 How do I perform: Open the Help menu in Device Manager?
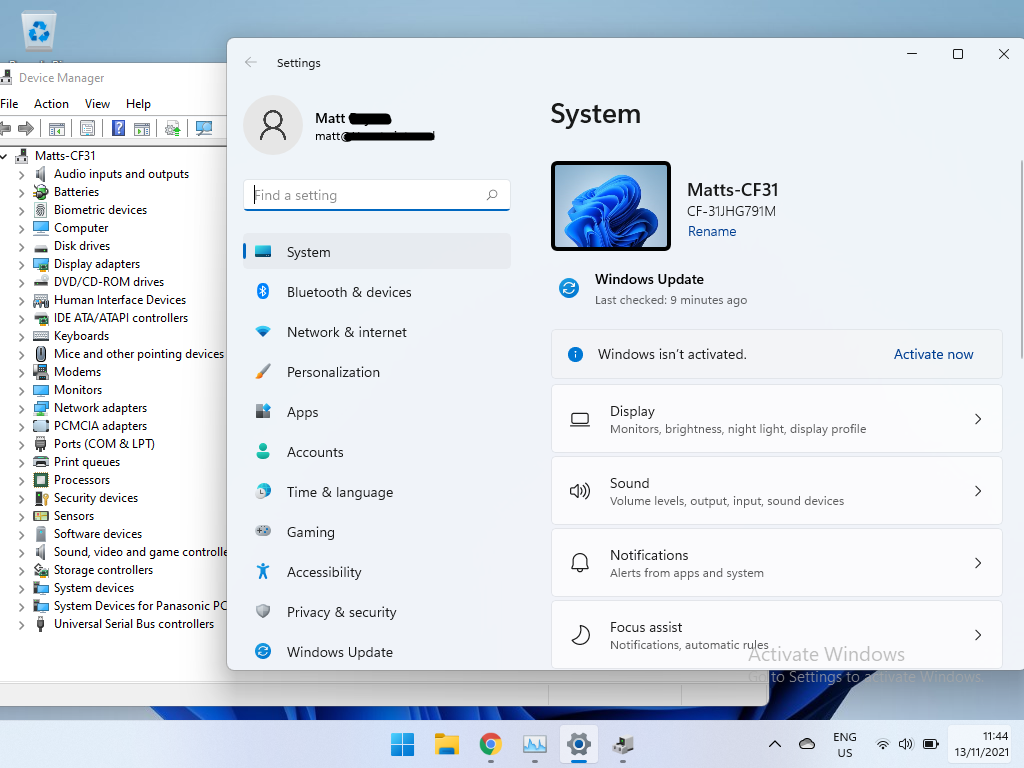[138, 104]
